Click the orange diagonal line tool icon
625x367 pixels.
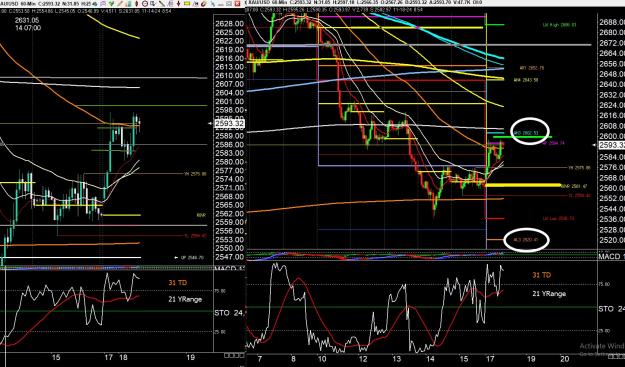[x=121, y=3]
